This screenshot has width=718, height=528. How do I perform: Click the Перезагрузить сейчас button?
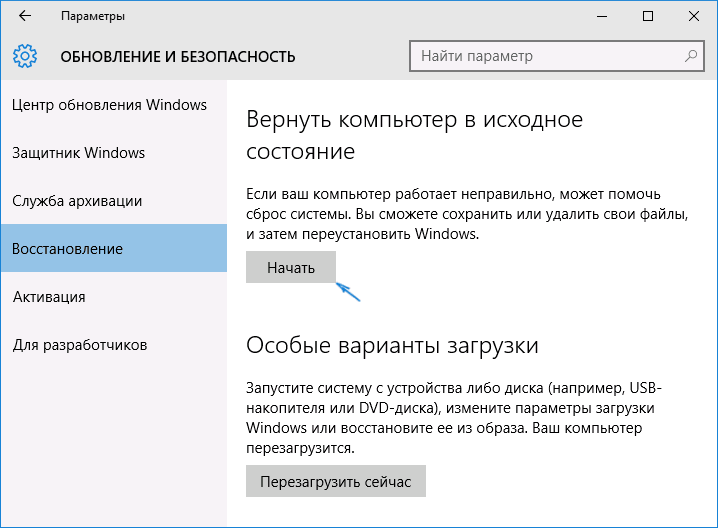pos(336,481)
